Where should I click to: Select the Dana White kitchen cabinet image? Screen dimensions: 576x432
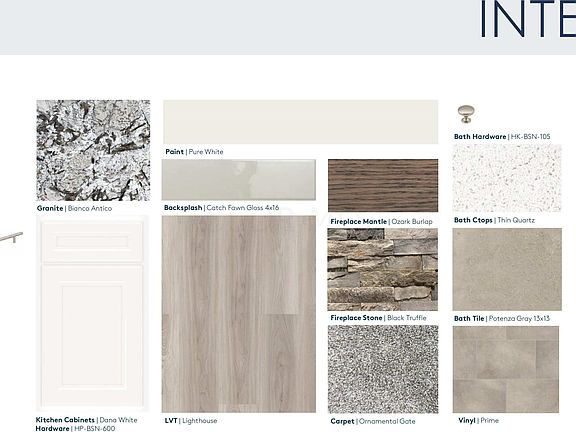click(93, 314)
